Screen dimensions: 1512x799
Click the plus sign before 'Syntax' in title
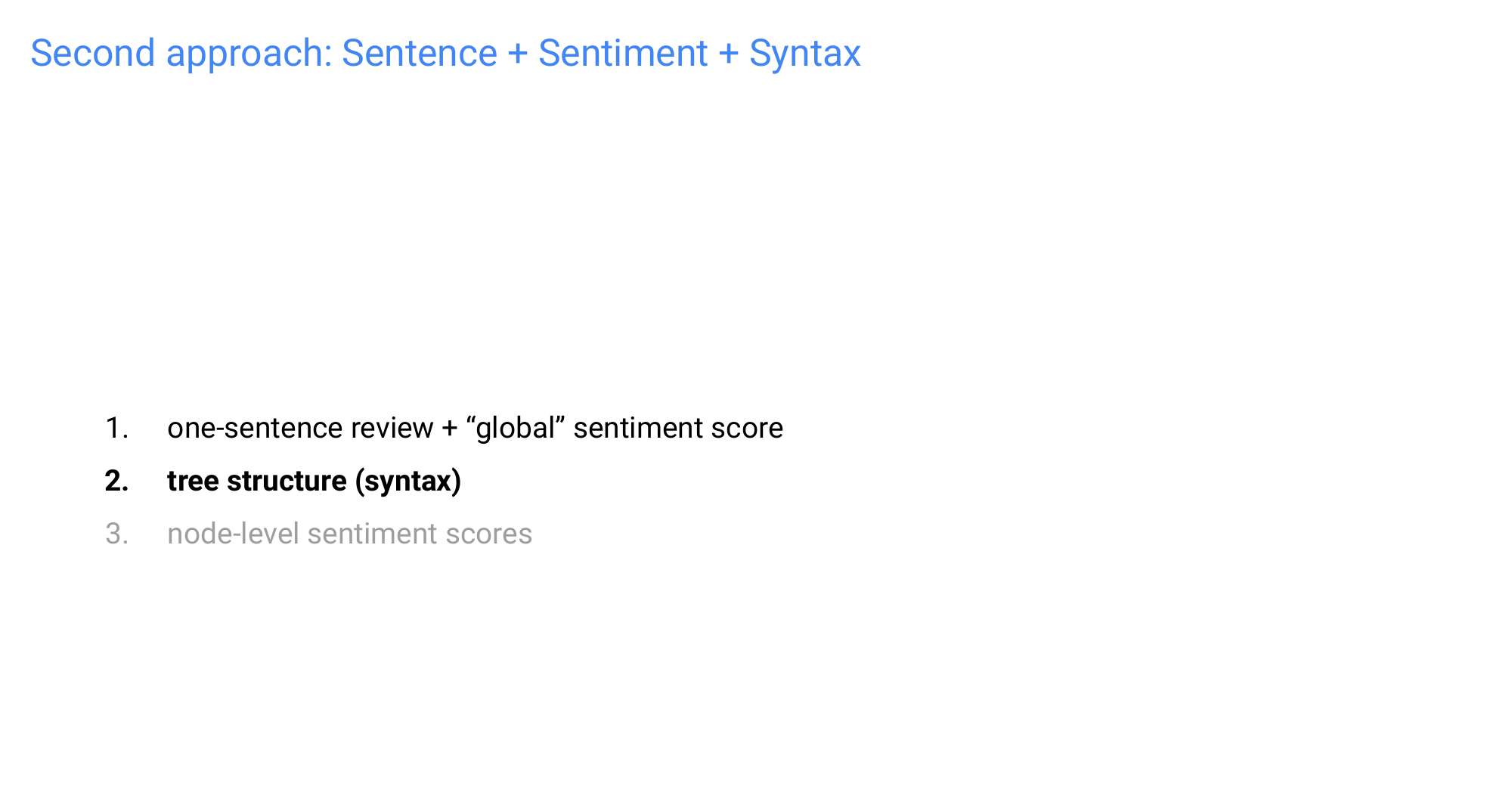pyautogui.click(x=728, y=54)
